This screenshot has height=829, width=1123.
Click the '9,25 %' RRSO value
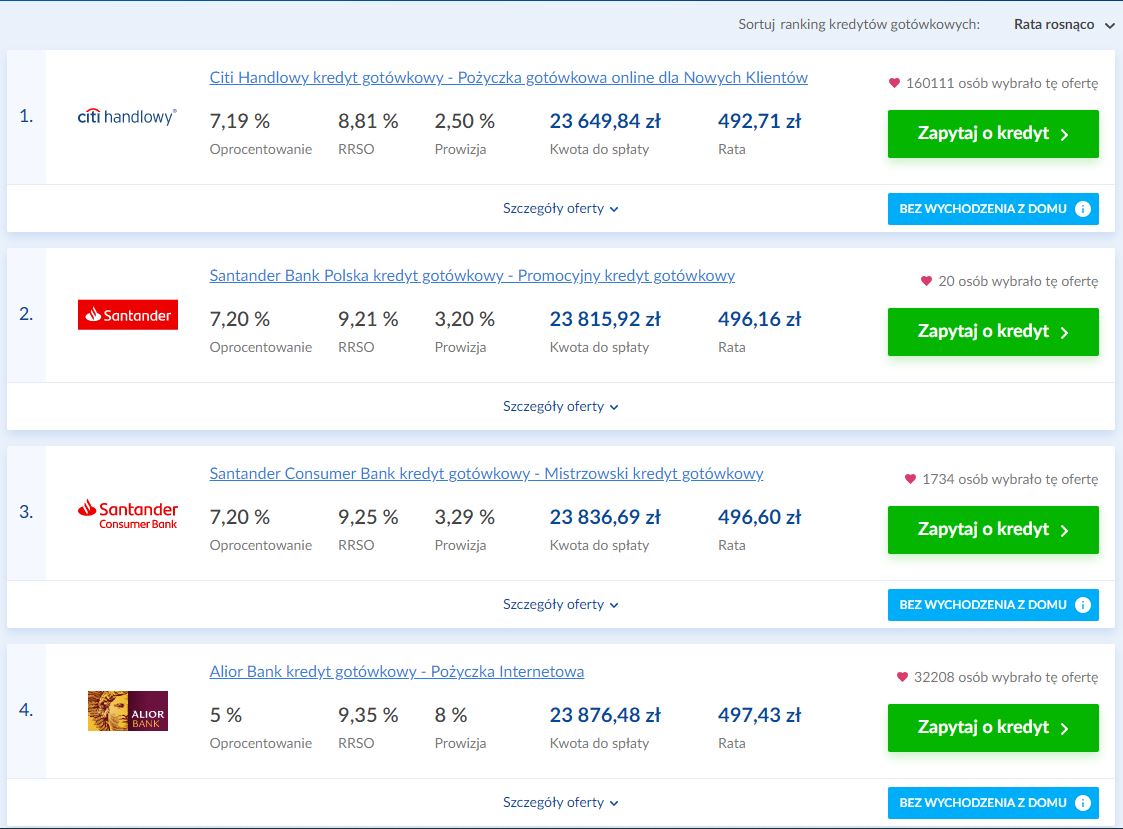point(368,517)
